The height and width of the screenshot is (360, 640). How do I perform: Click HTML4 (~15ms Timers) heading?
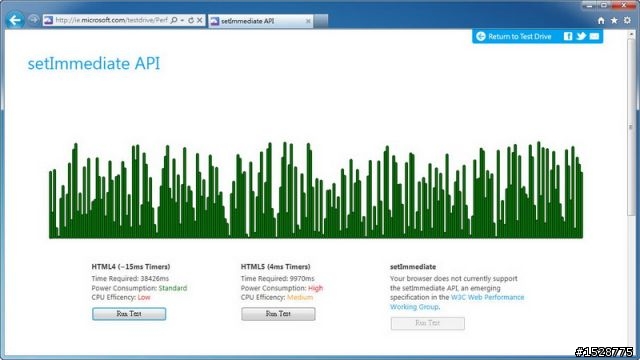pos(131,267)
